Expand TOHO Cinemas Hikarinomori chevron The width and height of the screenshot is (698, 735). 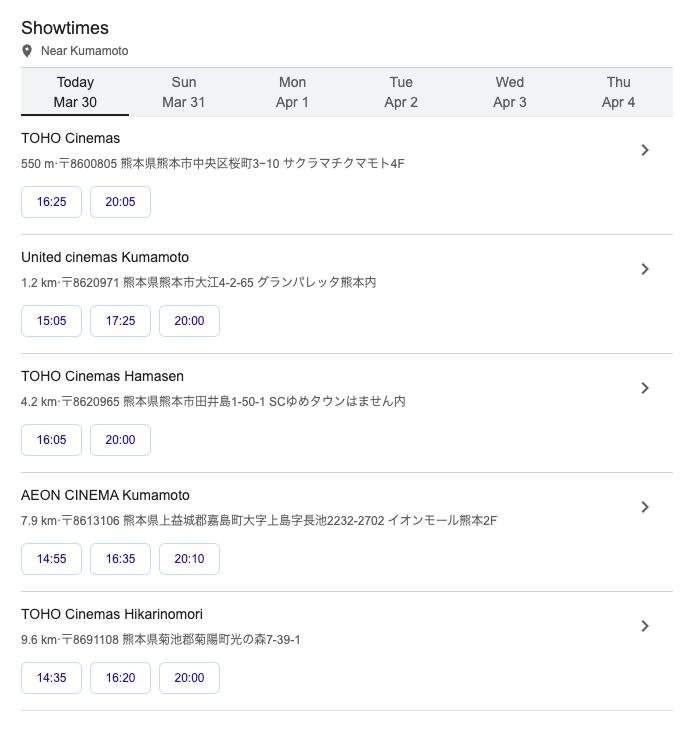645,626
